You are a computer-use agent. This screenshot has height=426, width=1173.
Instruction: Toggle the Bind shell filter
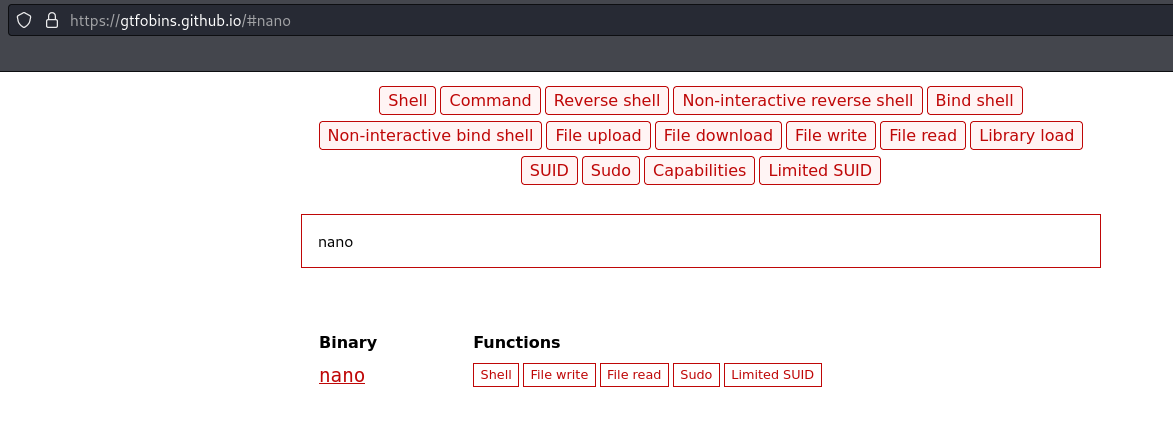(x=974, y=100)
